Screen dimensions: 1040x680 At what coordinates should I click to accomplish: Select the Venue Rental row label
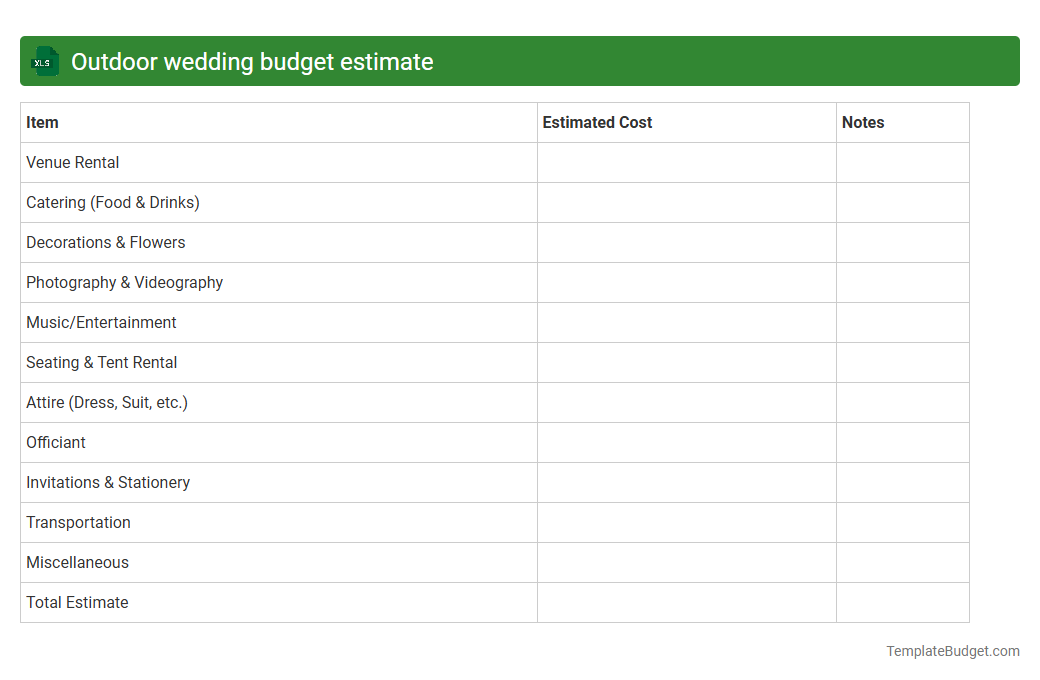[72, 162]
